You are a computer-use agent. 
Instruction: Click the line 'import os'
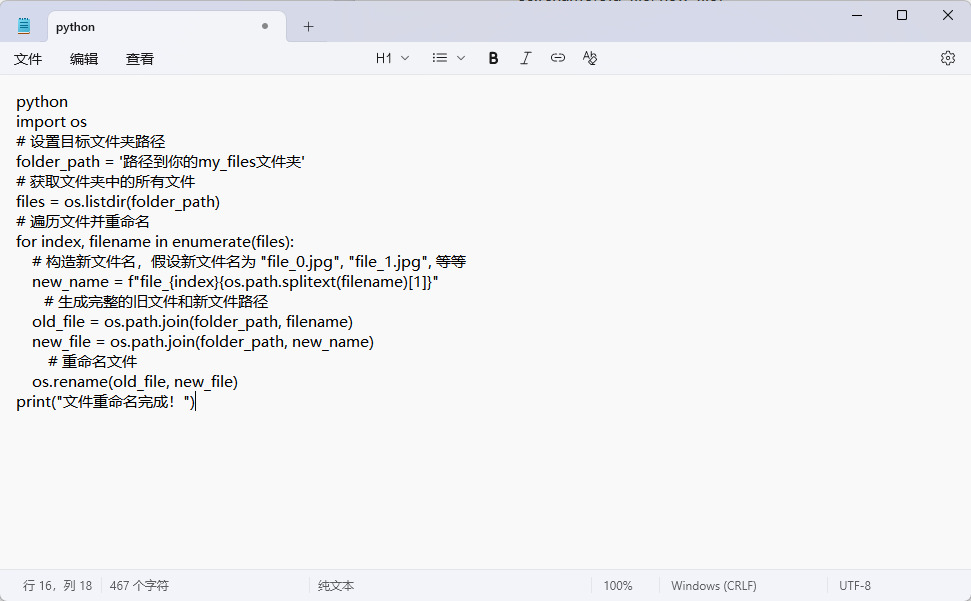tap(51, 122)
